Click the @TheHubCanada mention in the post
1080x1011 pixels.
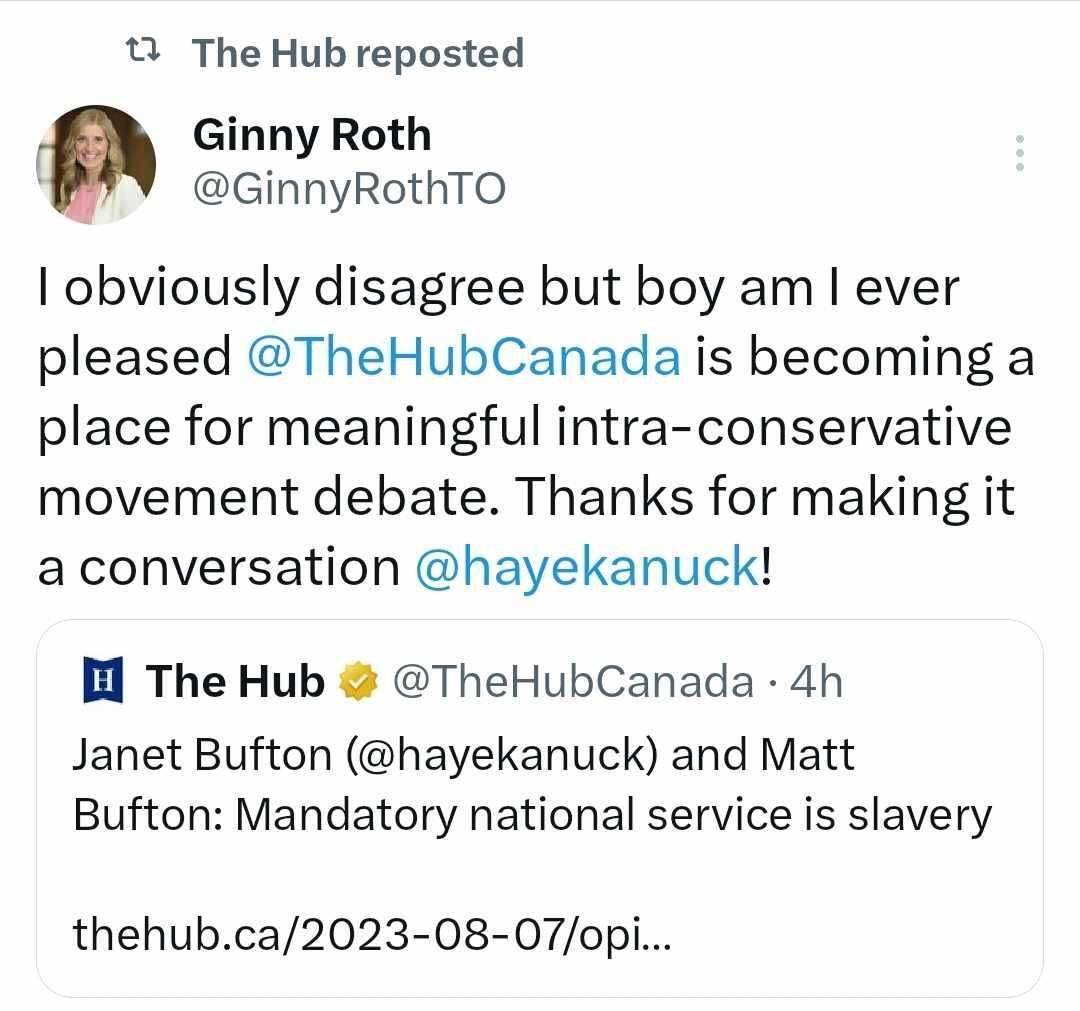(464, 357)
